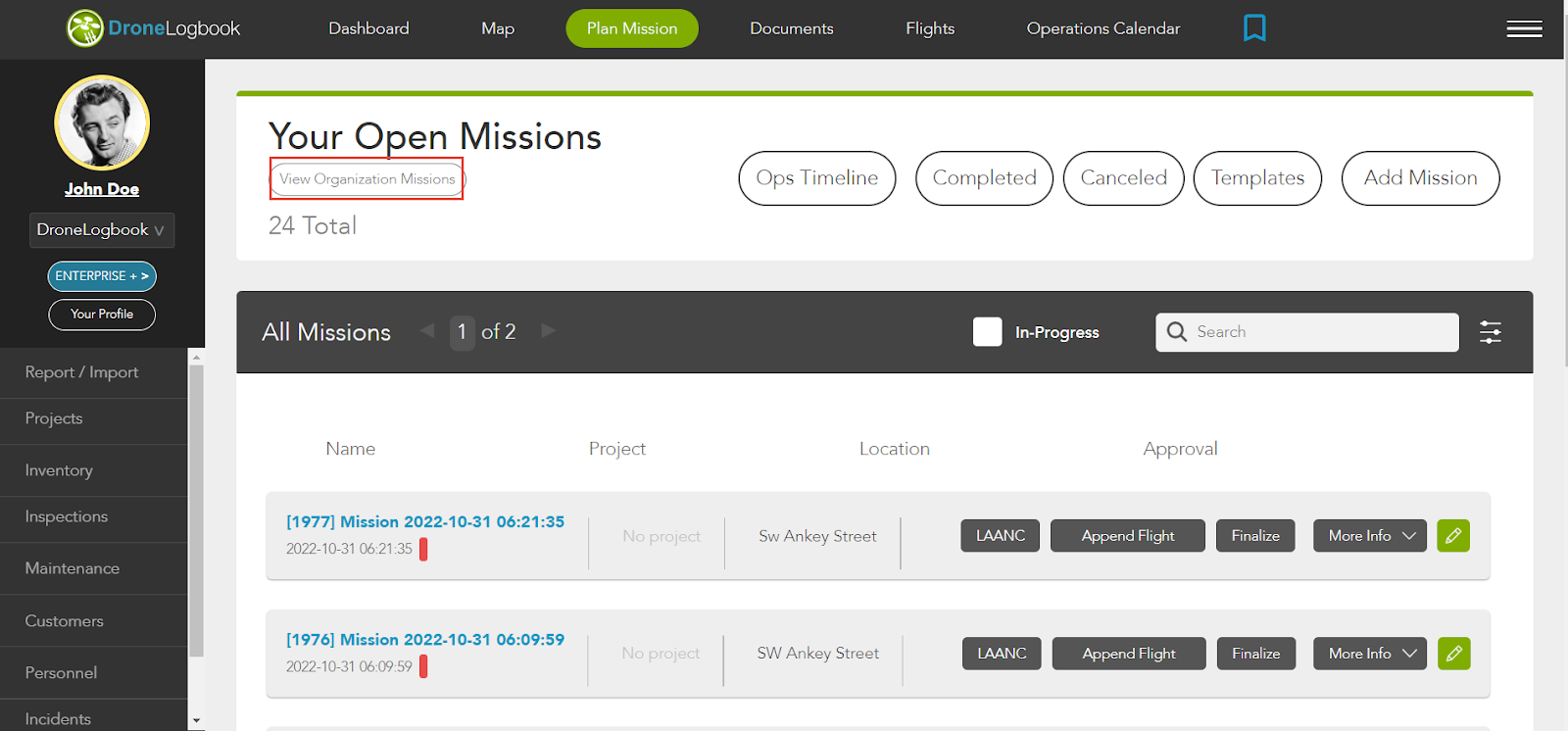This screenshot has height=731, width=1568.
Task: Open Customers in sidebar
Action: point(94,621)
